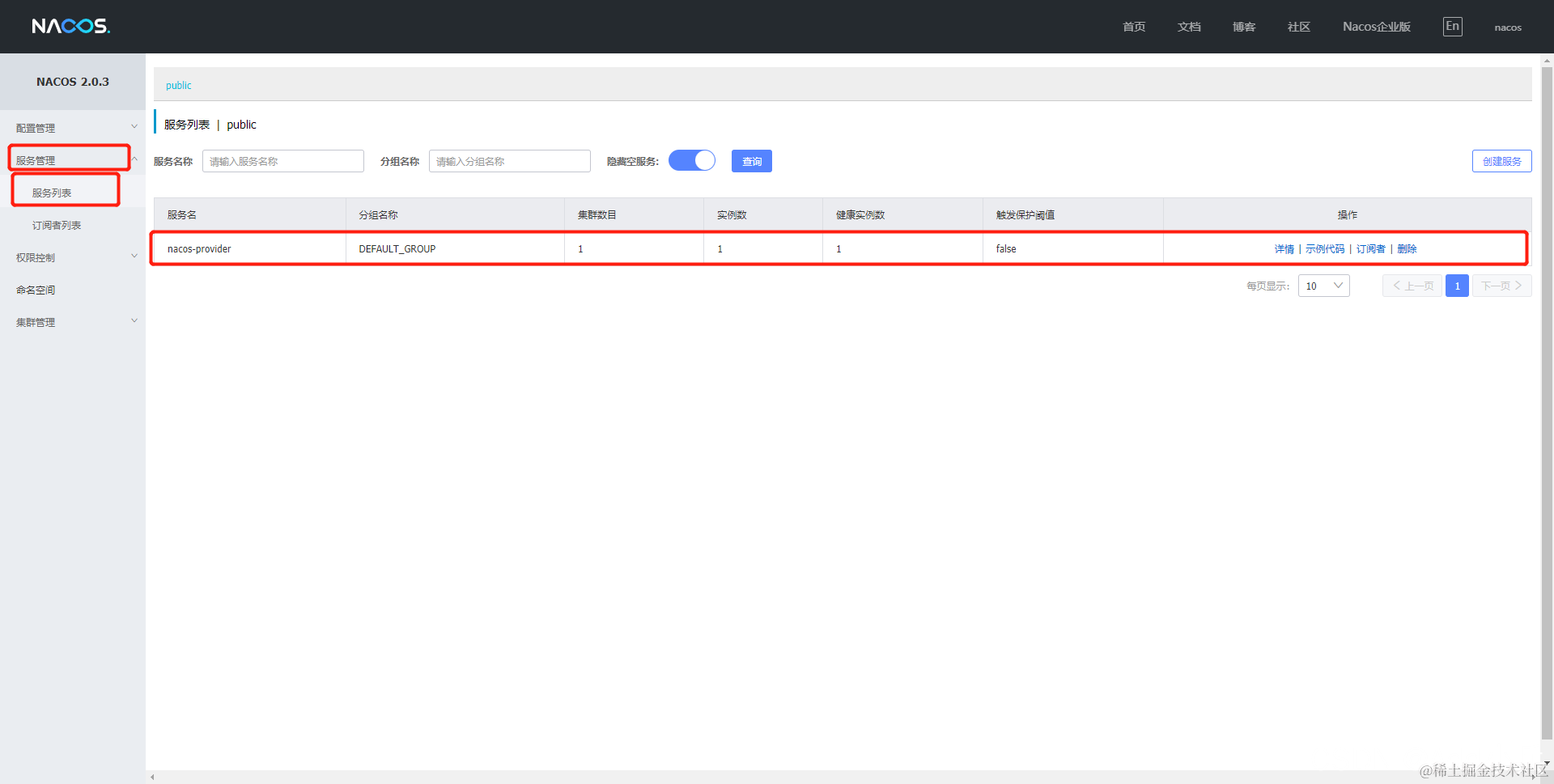This screenshot has width=1554, height=784.
Task: Open 命名空间 in the sidebar
Action: pos(36,290)
